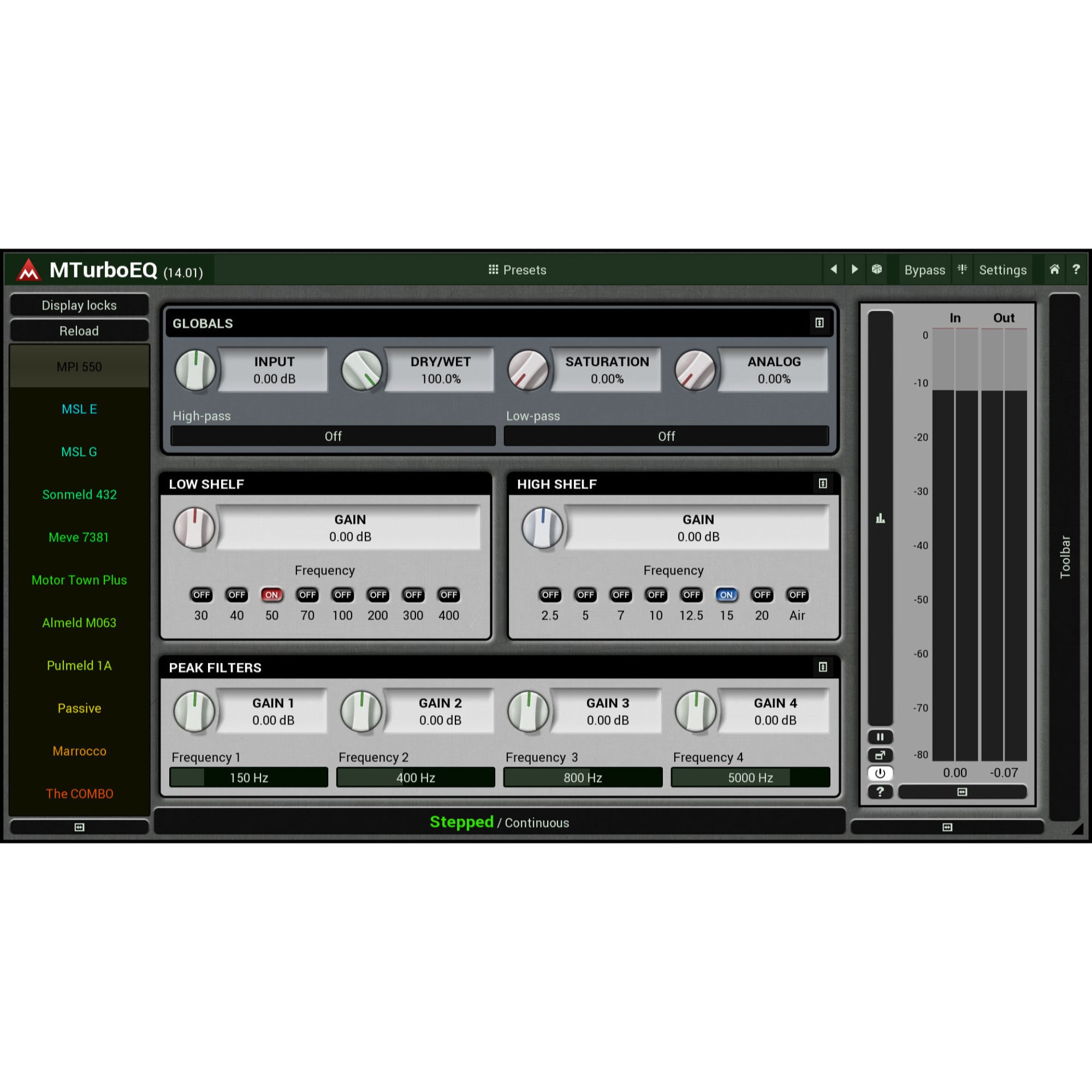Select the Pulmeld 1A device

pyautogui.click(x=79, y=665)
